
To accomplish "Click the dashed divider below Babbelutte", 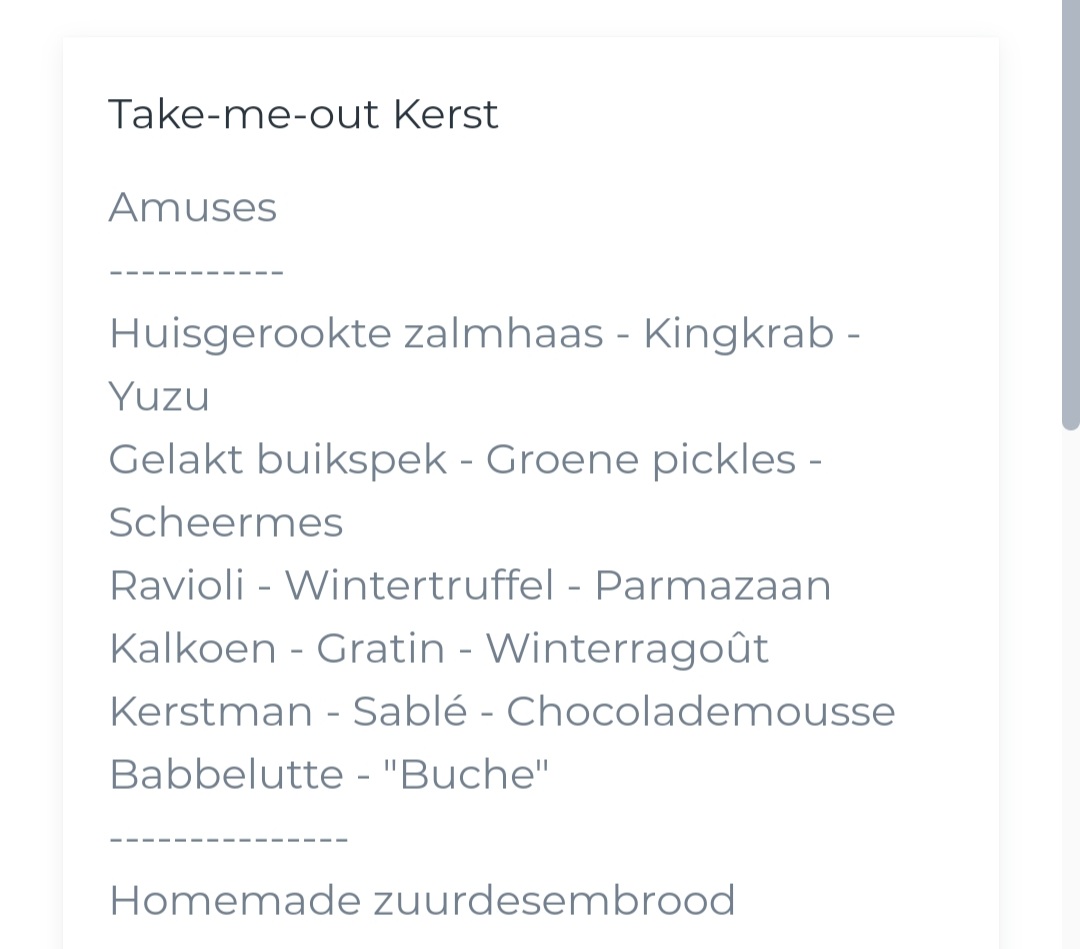I will click(229, 839).
